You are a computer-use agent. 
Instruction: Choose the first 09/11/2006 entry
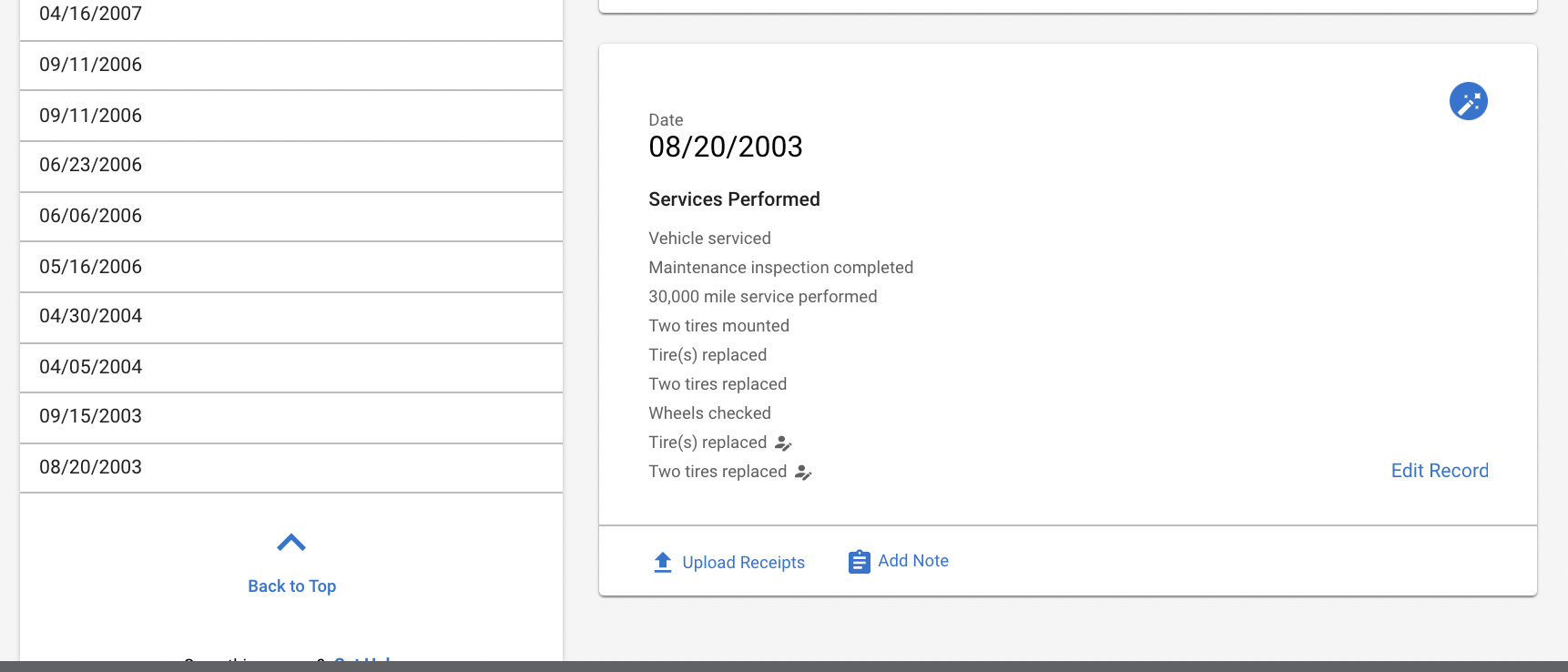click(291, 66)
